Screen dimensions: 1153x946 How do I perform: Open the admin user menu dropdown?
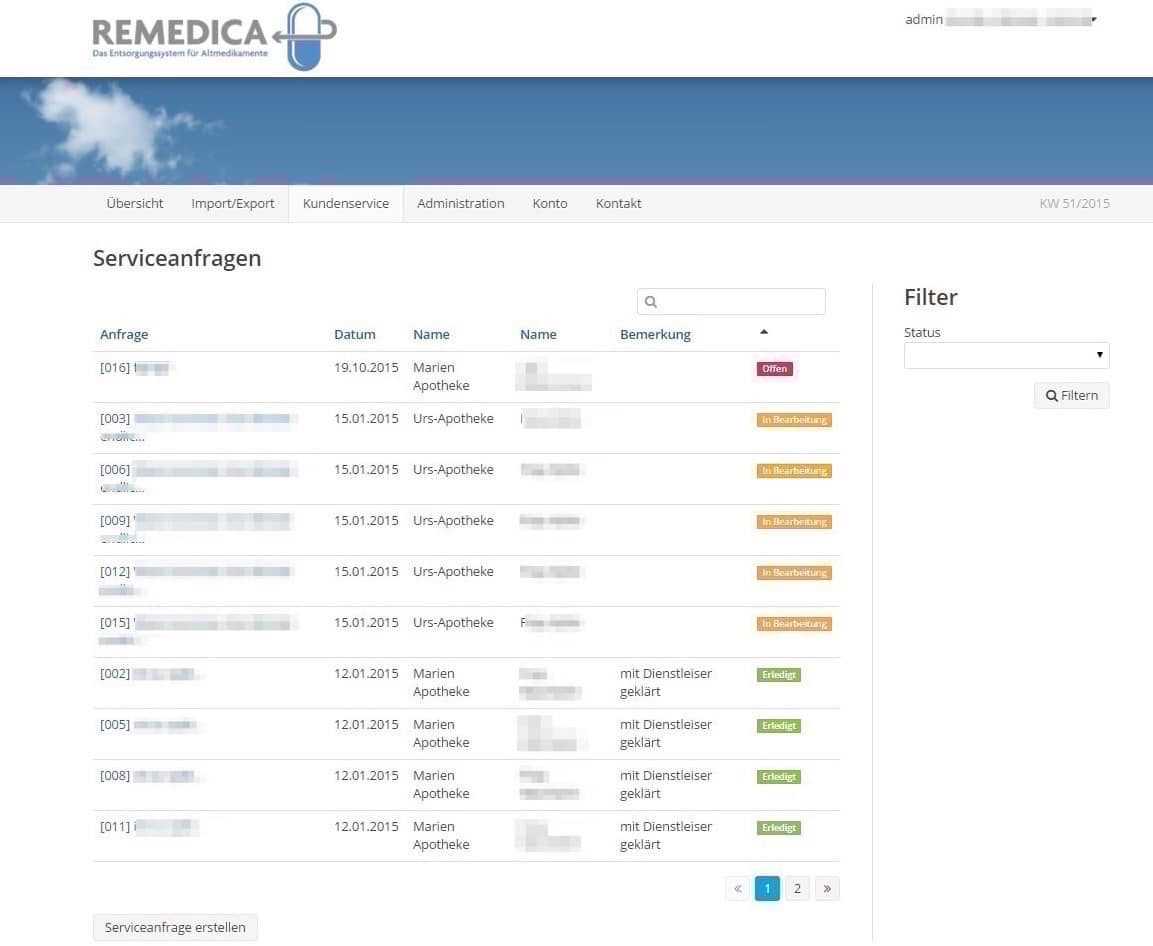[1000, 20]
